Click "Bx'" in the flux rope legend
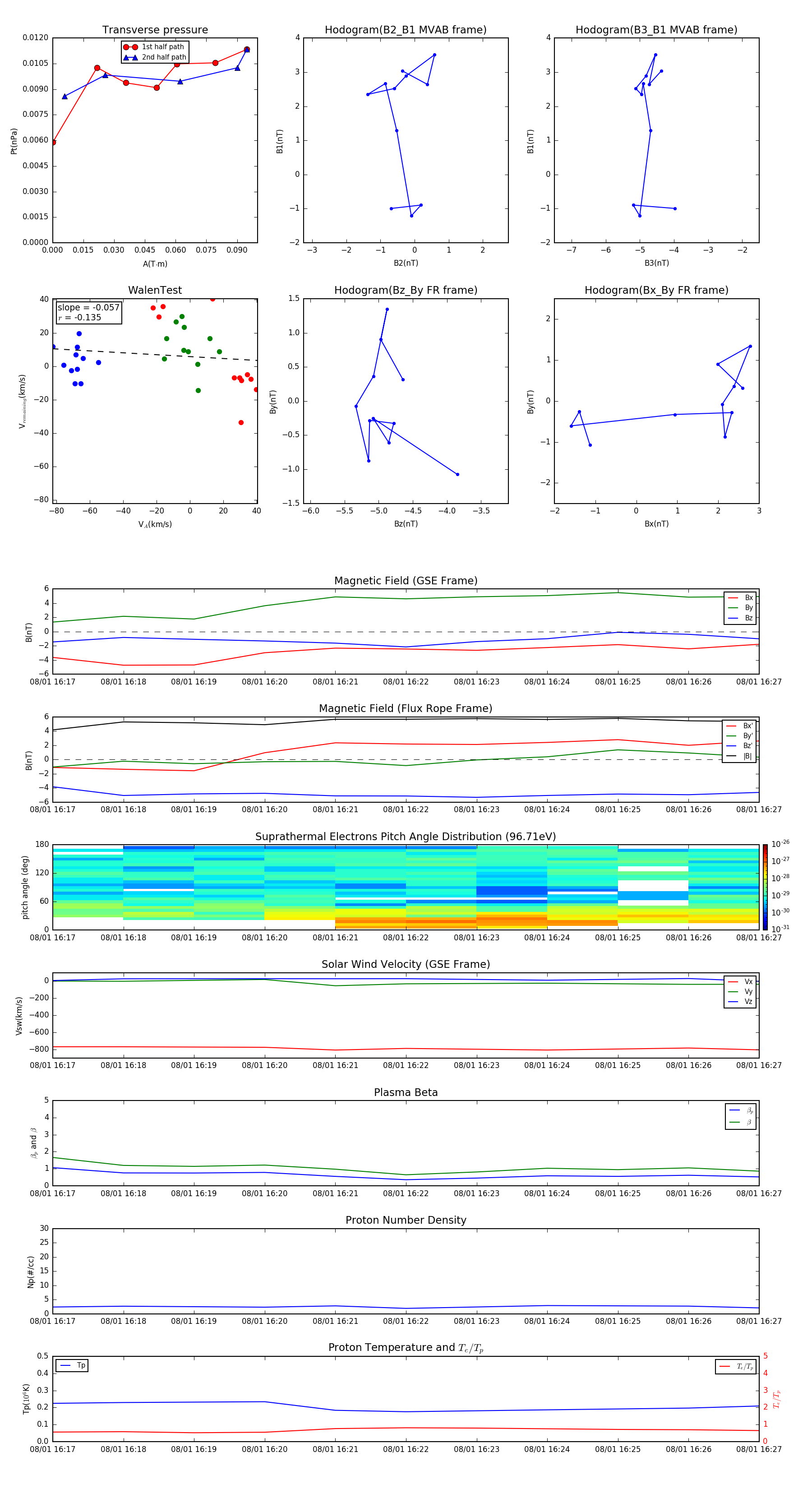Screen dimensions: 812x1489 point(748,726)
